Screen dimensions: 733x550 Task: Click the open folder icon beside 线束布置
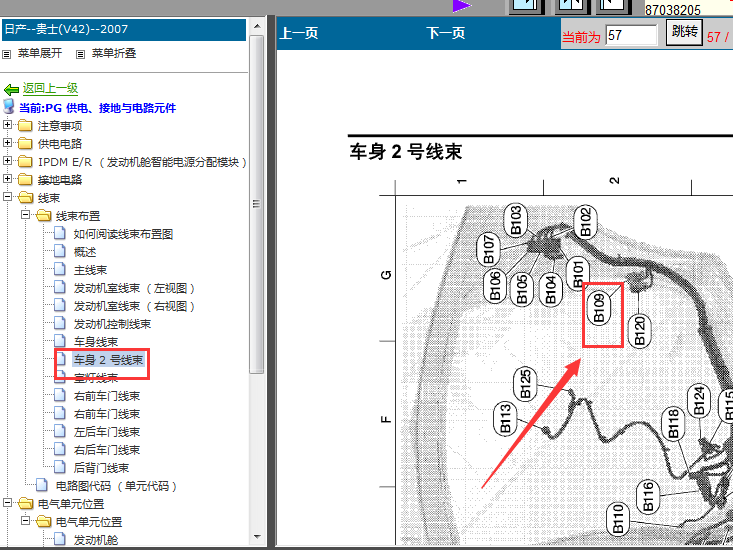coord(43,215)
